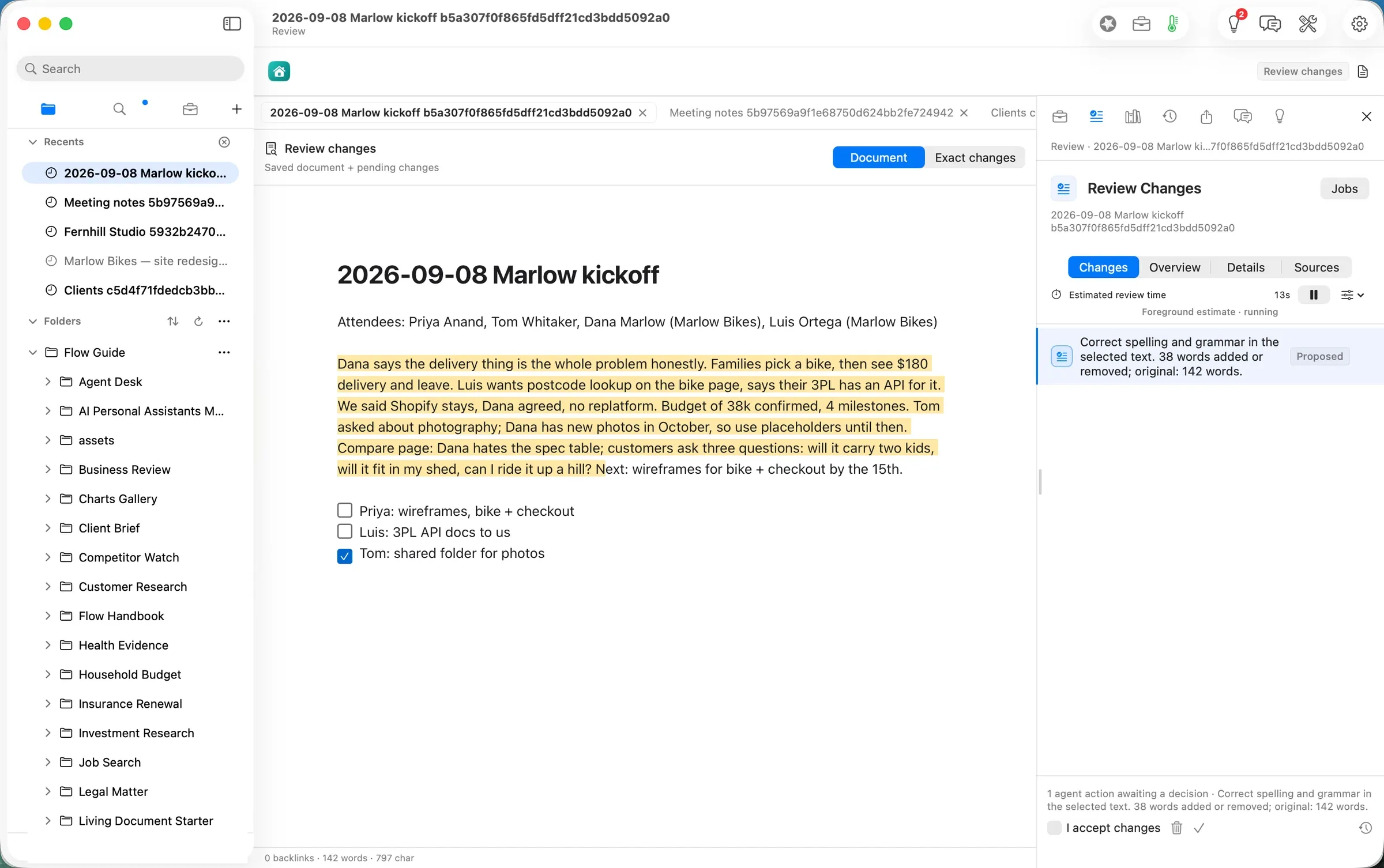Click the briefcase icon in title bar
Viewport: 1384px width, 868px height.
1141,24
